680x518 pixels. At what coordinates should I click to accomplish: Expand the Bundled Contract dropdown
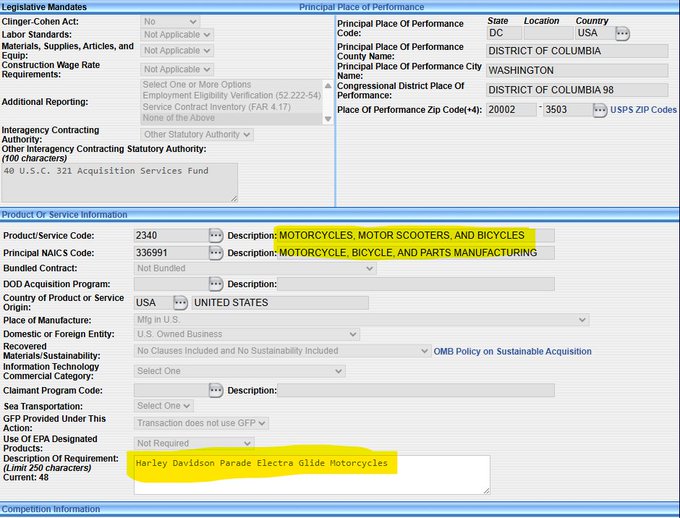[255, 268]
